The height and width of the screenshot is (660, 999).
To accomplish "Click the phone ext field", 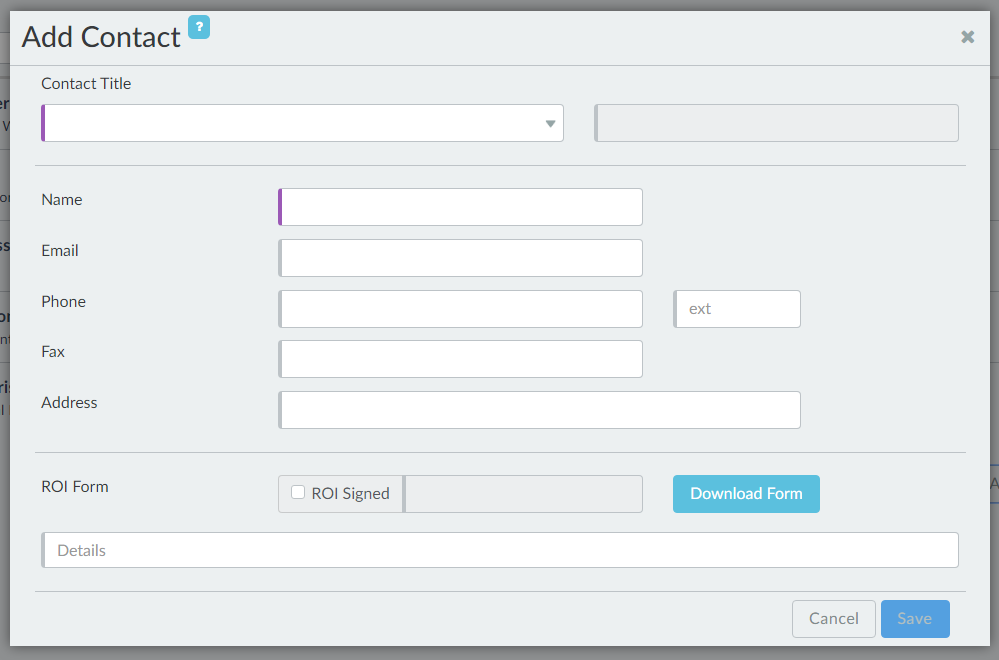I will tap(738, 309).
